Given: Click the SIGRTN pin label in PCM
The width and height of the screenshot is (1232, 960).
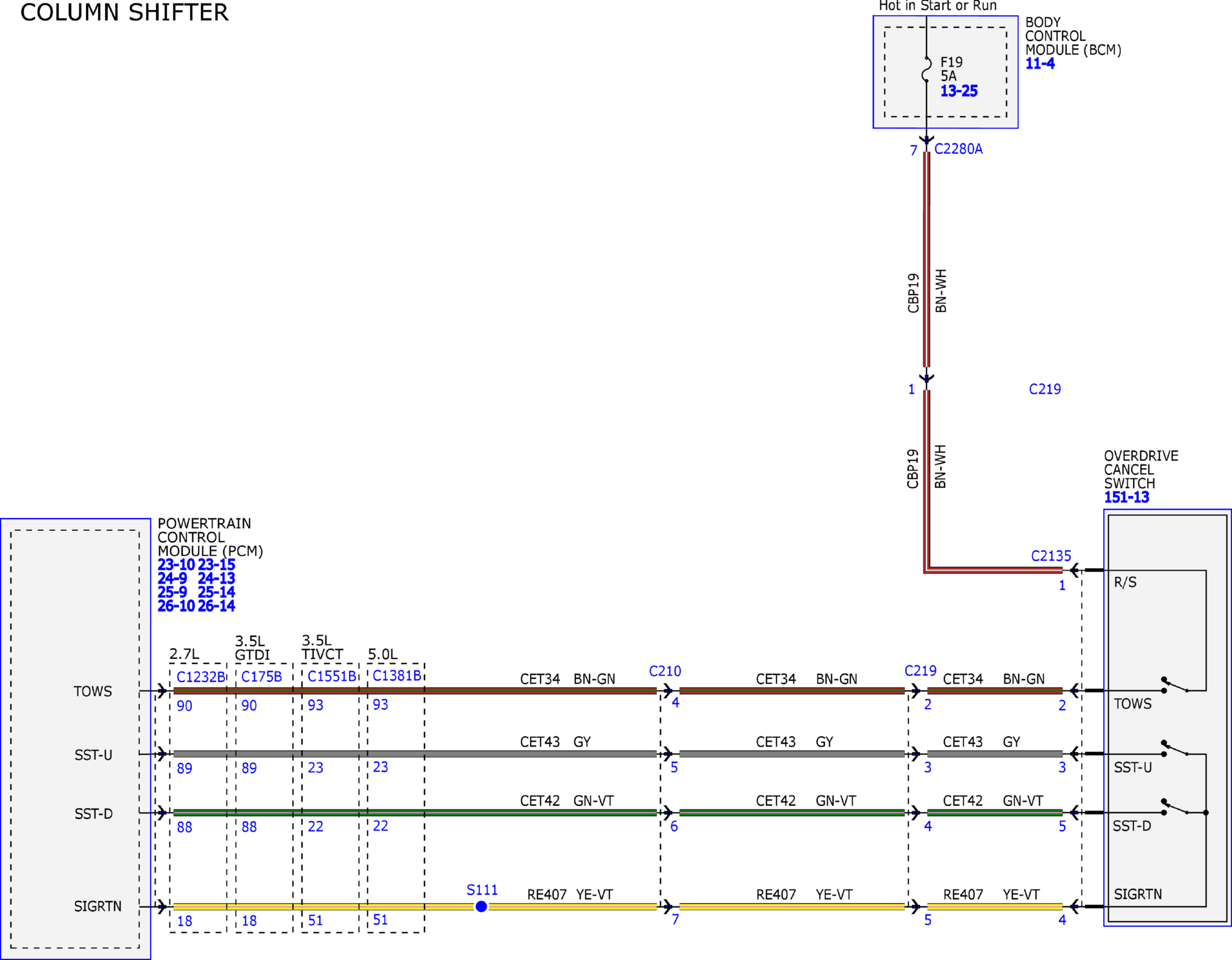Looking at the screenshot, I should tap(98, 906).
